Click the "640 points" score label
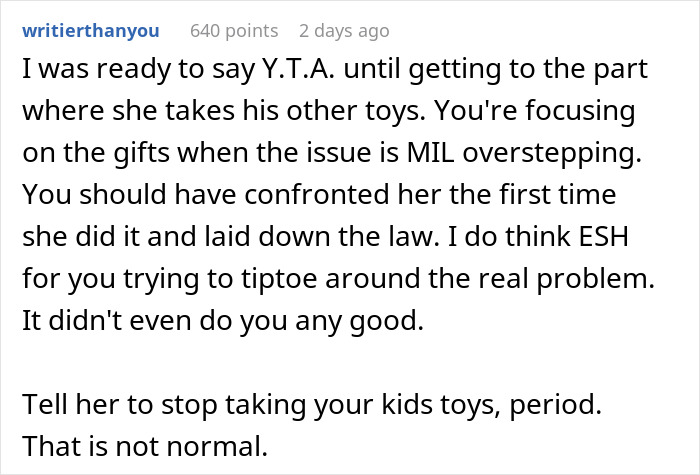The height and width of the screenshot is (475, 700). tap(235, 31)
